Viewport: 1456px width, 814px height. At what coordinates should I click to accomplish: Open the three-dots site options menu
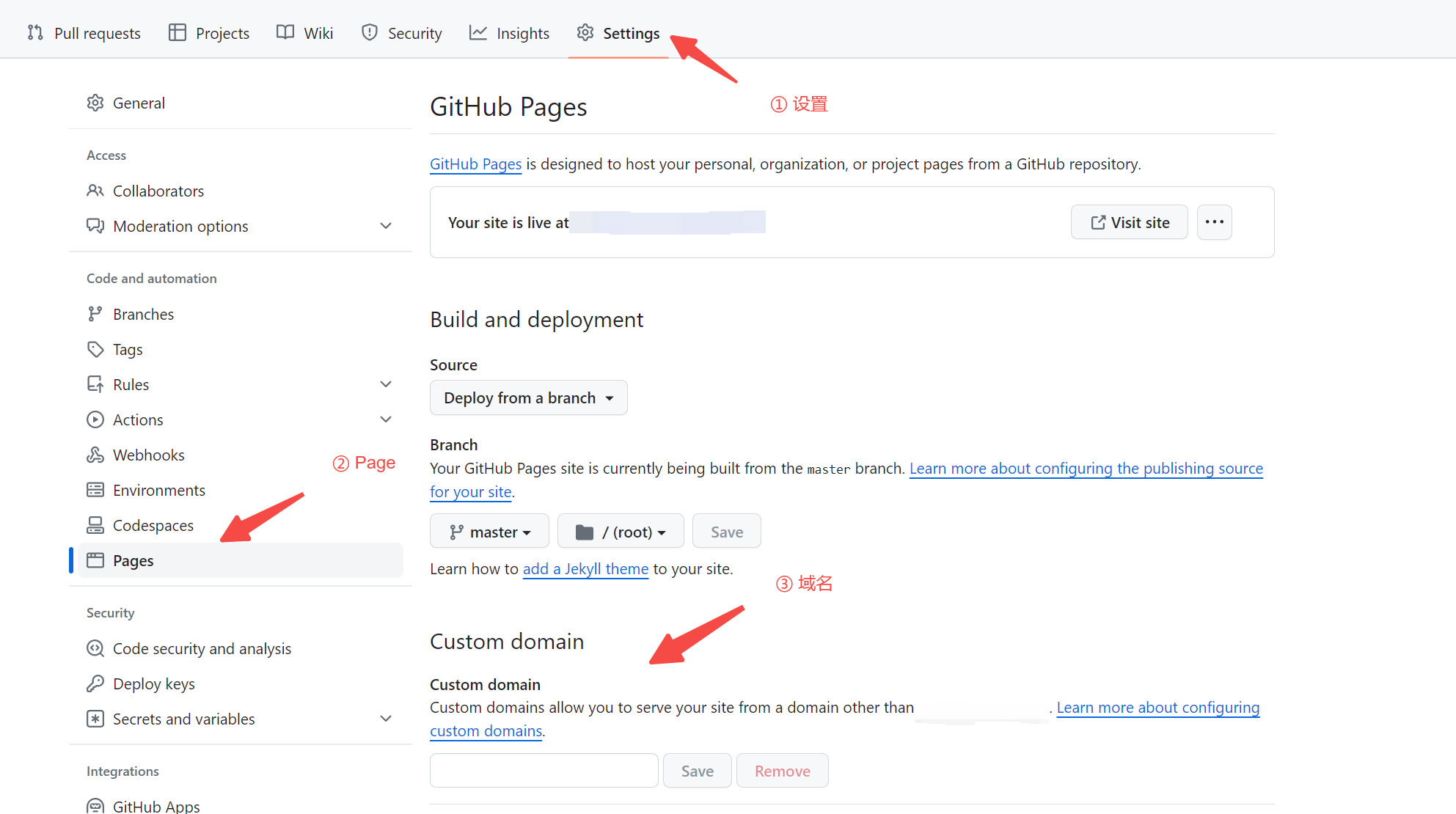(1215, 222)
